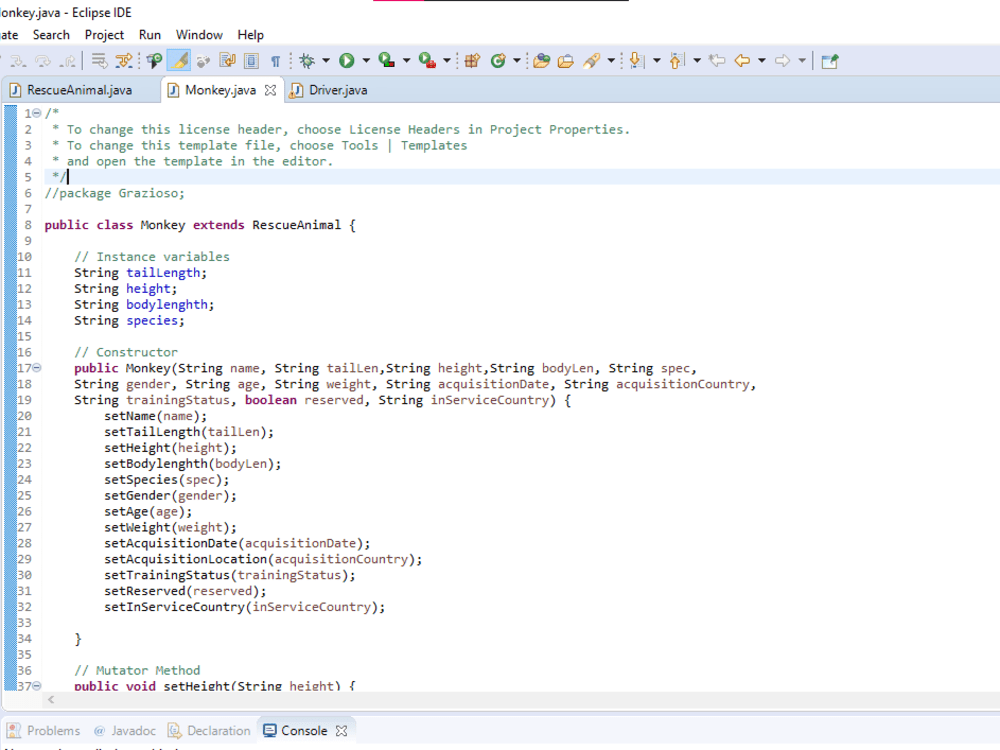1000x750 pixels.
Task: Toggle the Mark Occurrences highlighter
Action: [180, 60]
